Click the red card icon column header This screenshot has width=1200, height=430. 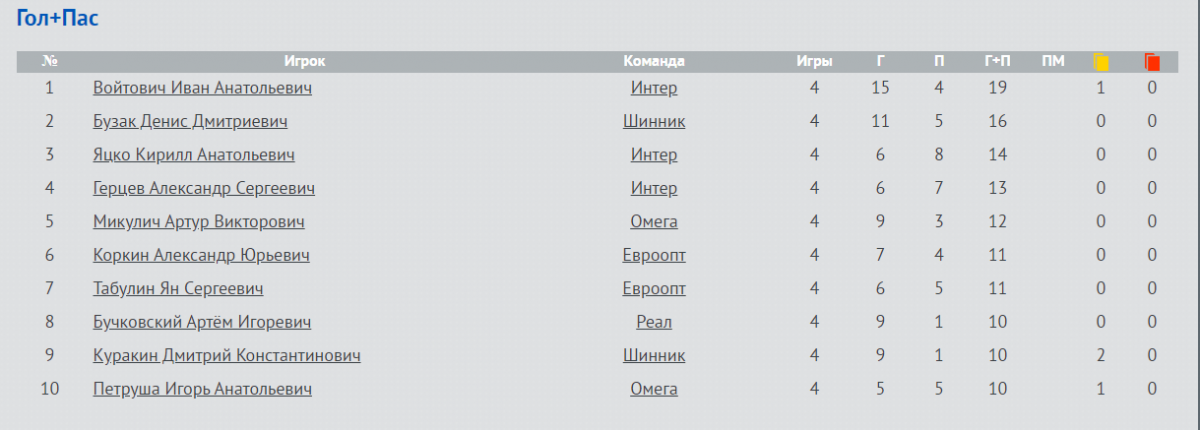coord(1152,62)
